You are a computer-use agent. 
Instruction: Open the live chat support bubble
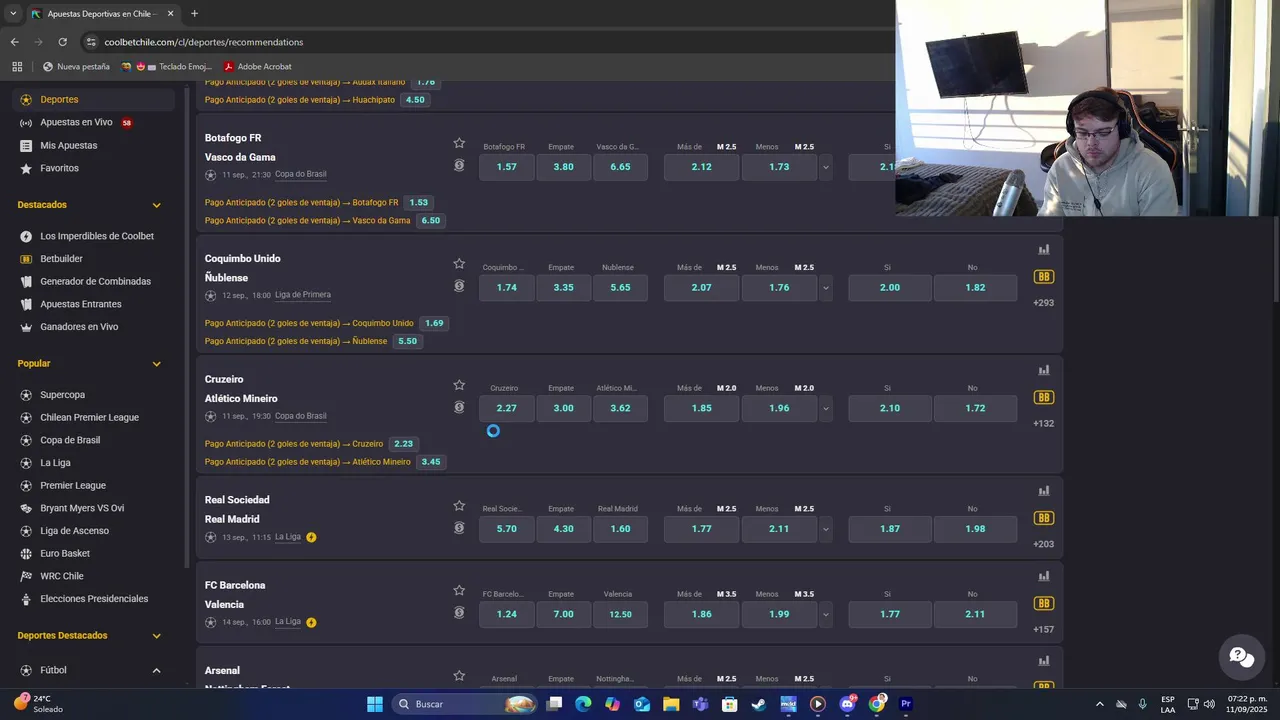[x=1242, y=657]
